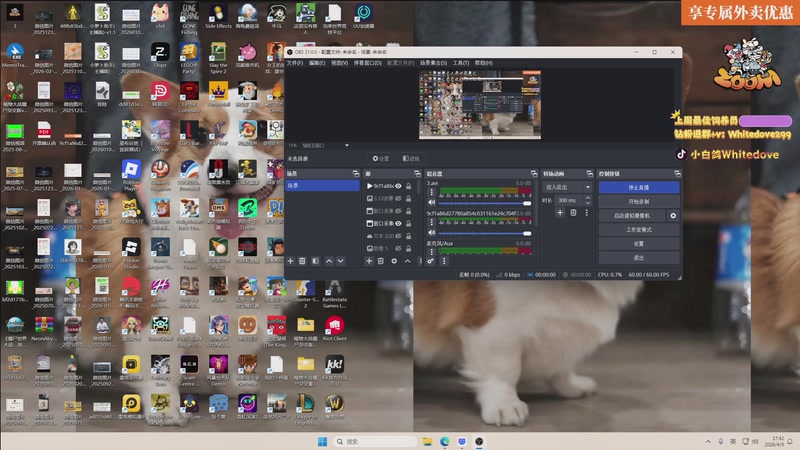Move source up arrow in 源 dock toolbar

tap(408, 261)
